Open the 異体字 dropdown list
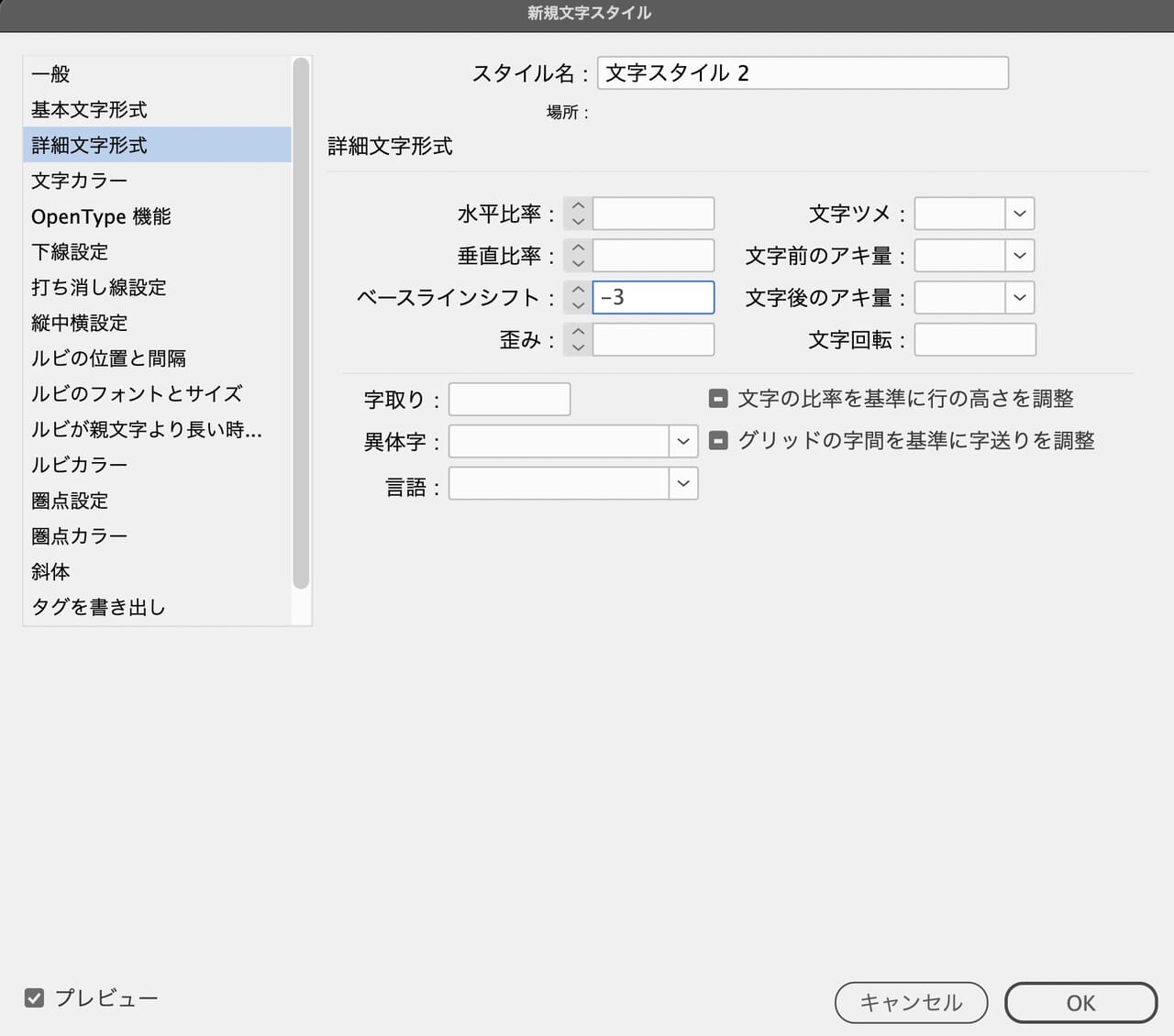Viewport: 1174px width, 1036px height. tap(682, 441)
